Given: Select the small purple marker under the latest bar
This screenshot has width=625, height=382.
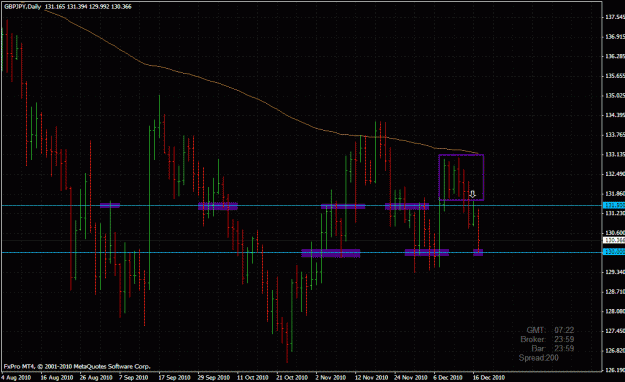Looking at the screenshot, I should click(478, 252).
